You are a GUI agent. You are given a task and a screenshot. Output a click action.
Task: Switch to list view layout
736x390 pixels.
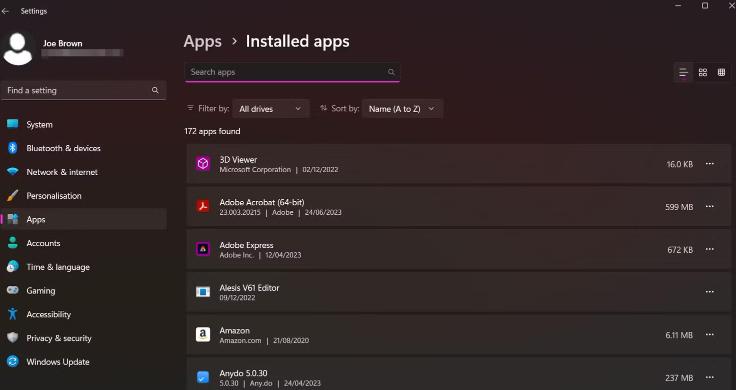(x=683, y=72)
